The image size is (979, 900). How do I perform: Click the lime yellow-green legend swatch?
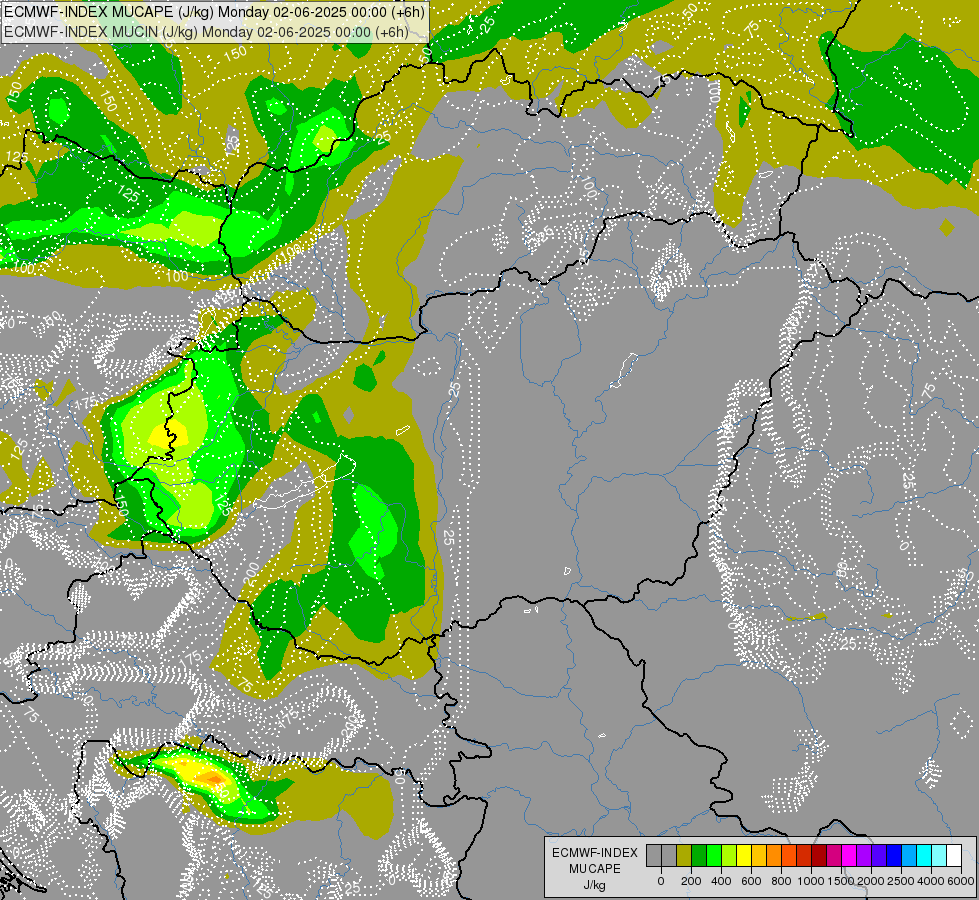pos(729,855)
